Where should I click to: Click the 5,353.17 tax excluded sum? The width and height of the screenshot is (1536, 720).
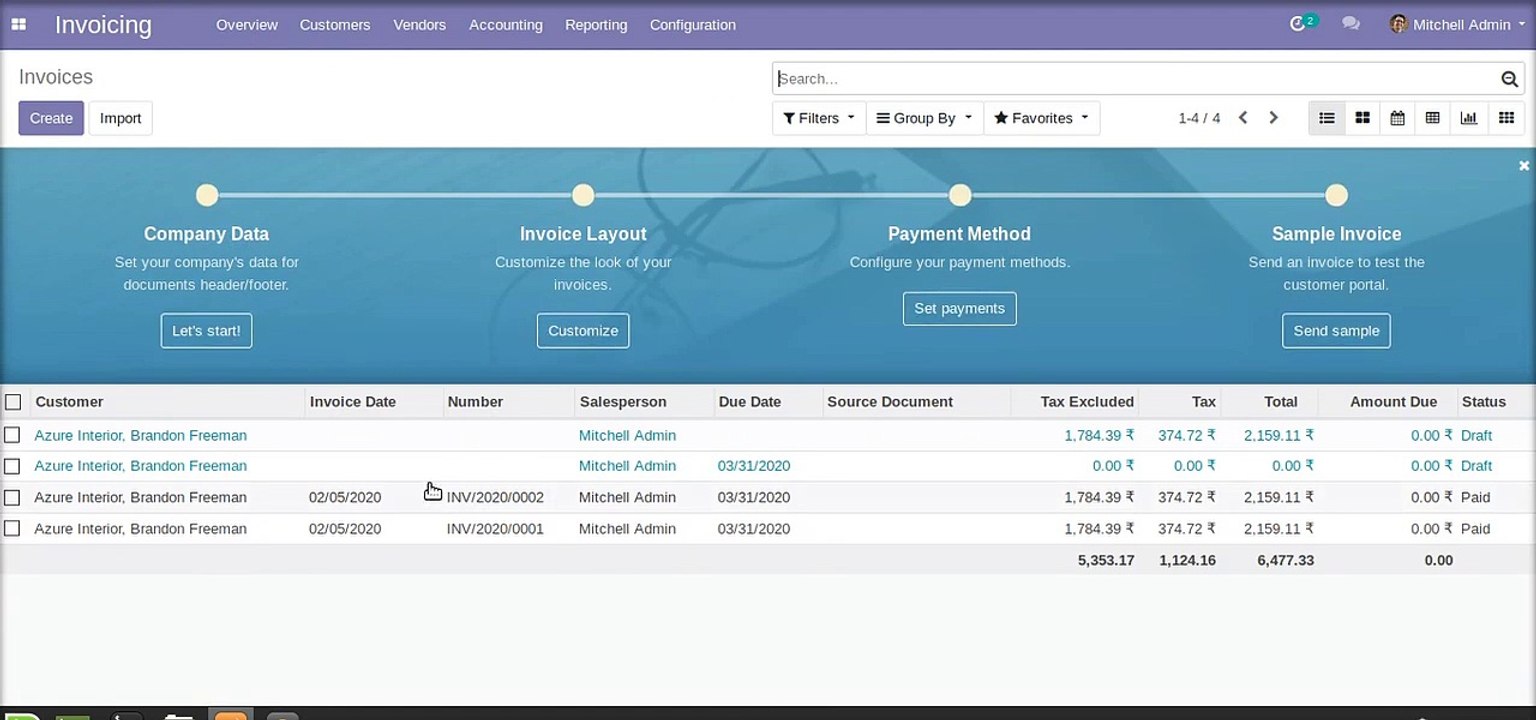1106,560
